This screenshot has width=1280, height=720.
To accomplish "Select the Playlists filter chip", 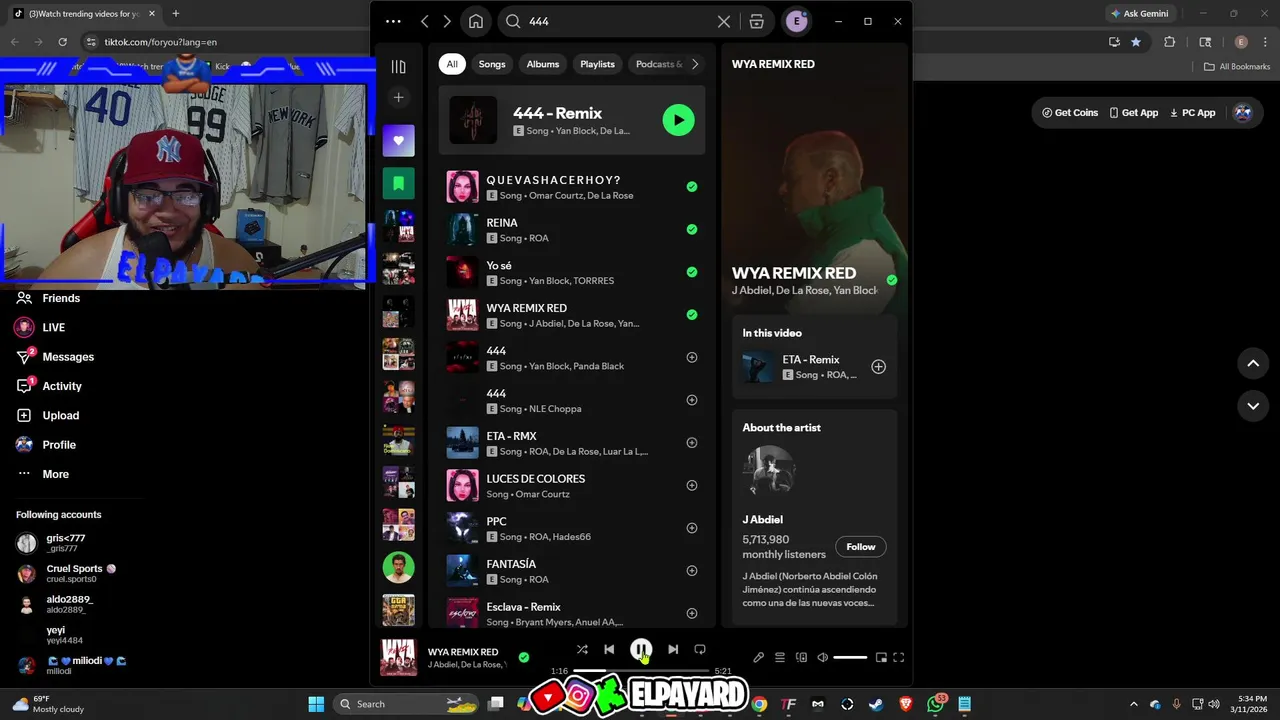I will 598,64.
